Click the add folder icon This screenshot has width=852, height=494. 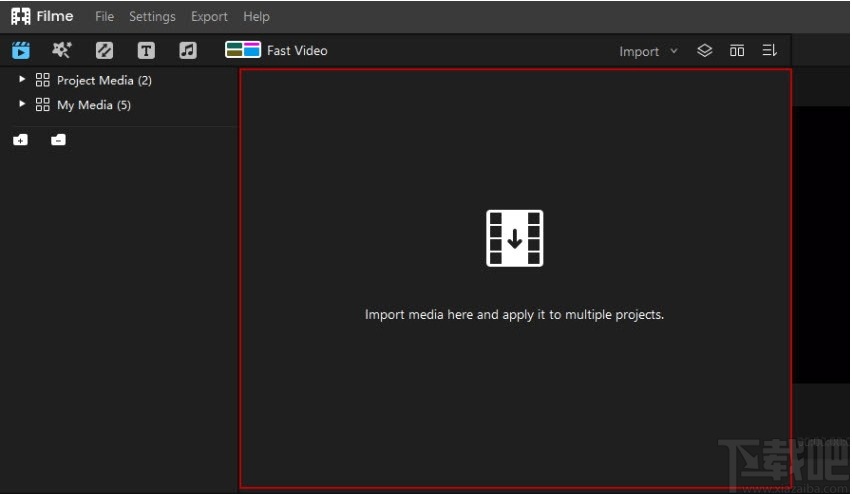(20, 140)
